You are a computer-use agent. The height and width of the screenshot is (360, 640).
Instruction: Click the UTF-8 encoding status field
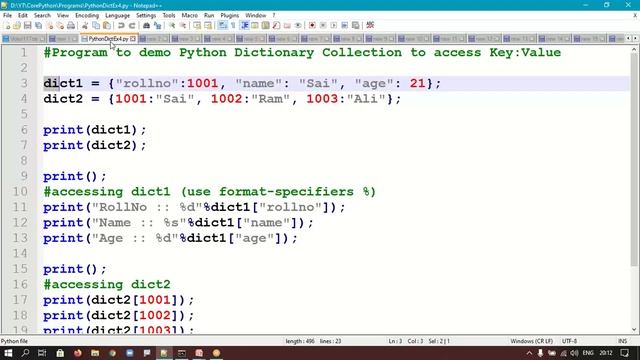click(x=569, y=341)
